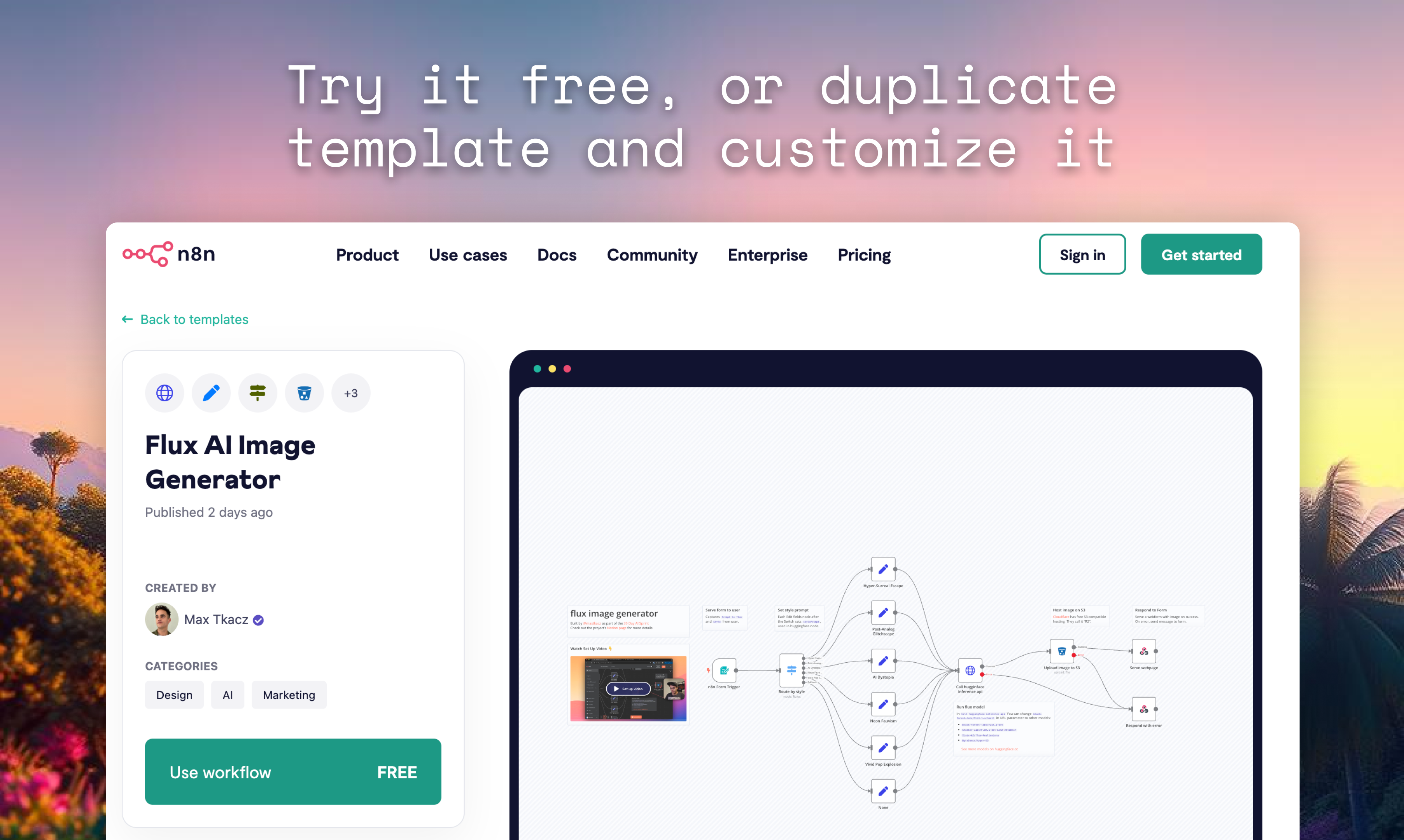
Task: Open the Product menu
Action: 367,255
